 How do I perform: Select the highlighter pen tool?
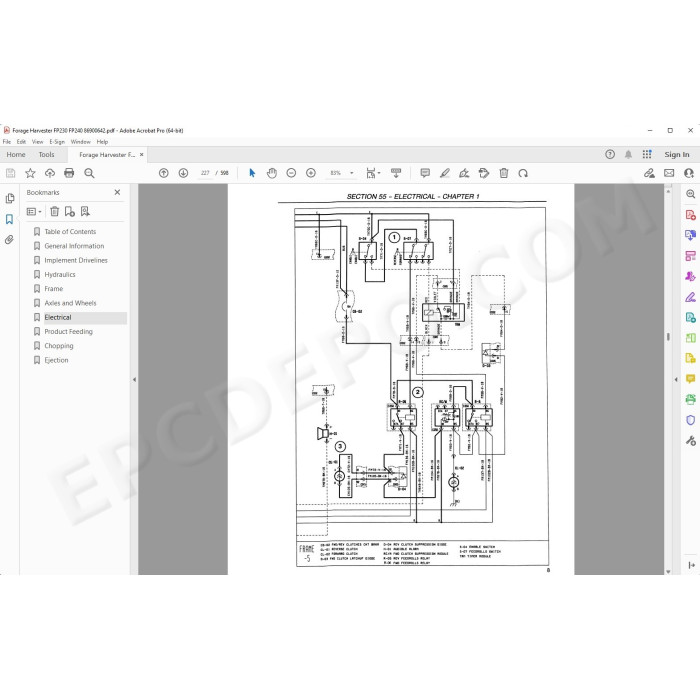point(445,173)
